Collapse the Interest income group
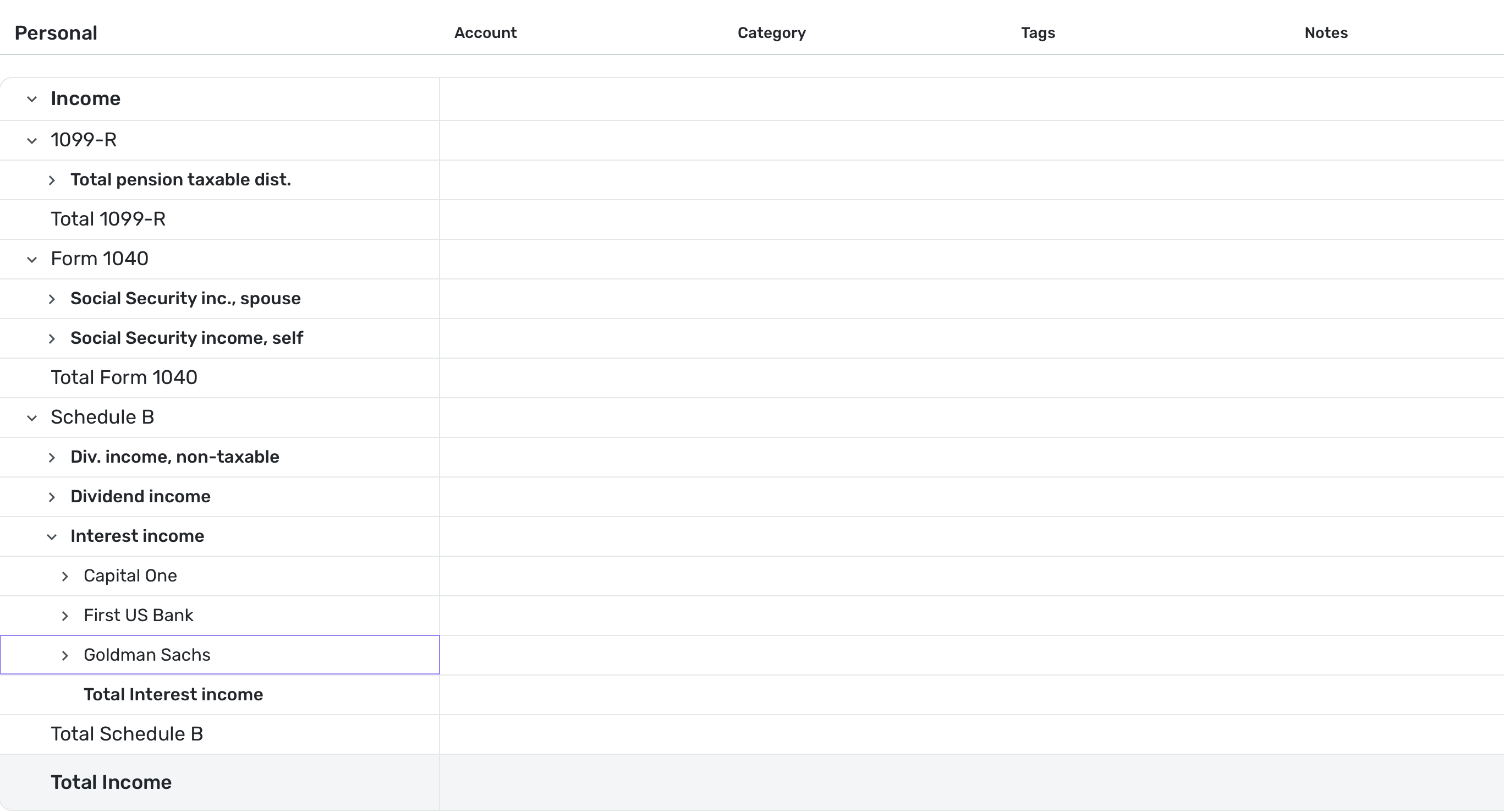 54,536
